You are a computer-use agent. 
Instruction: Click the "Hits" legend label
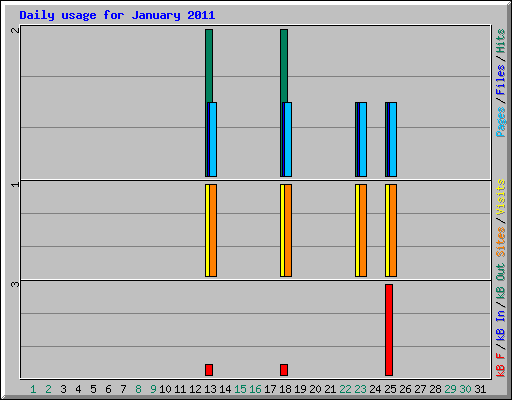click(501, 41)
